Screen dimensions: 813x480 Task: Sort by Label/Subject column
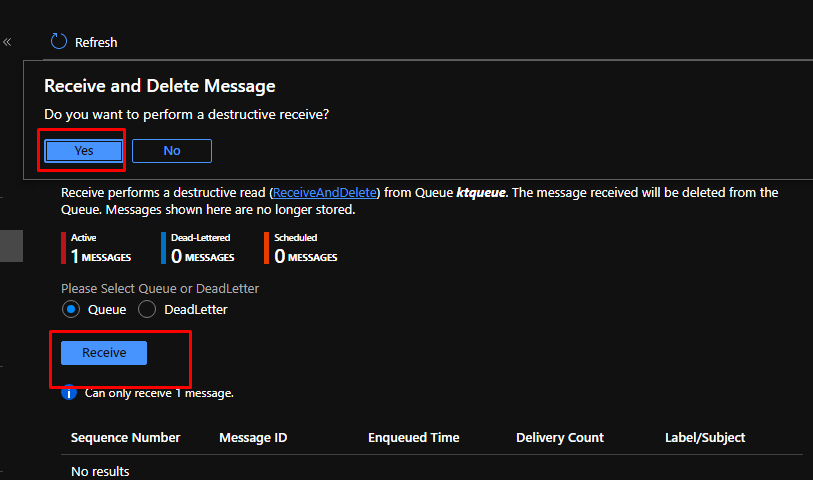tap(704, 437)
